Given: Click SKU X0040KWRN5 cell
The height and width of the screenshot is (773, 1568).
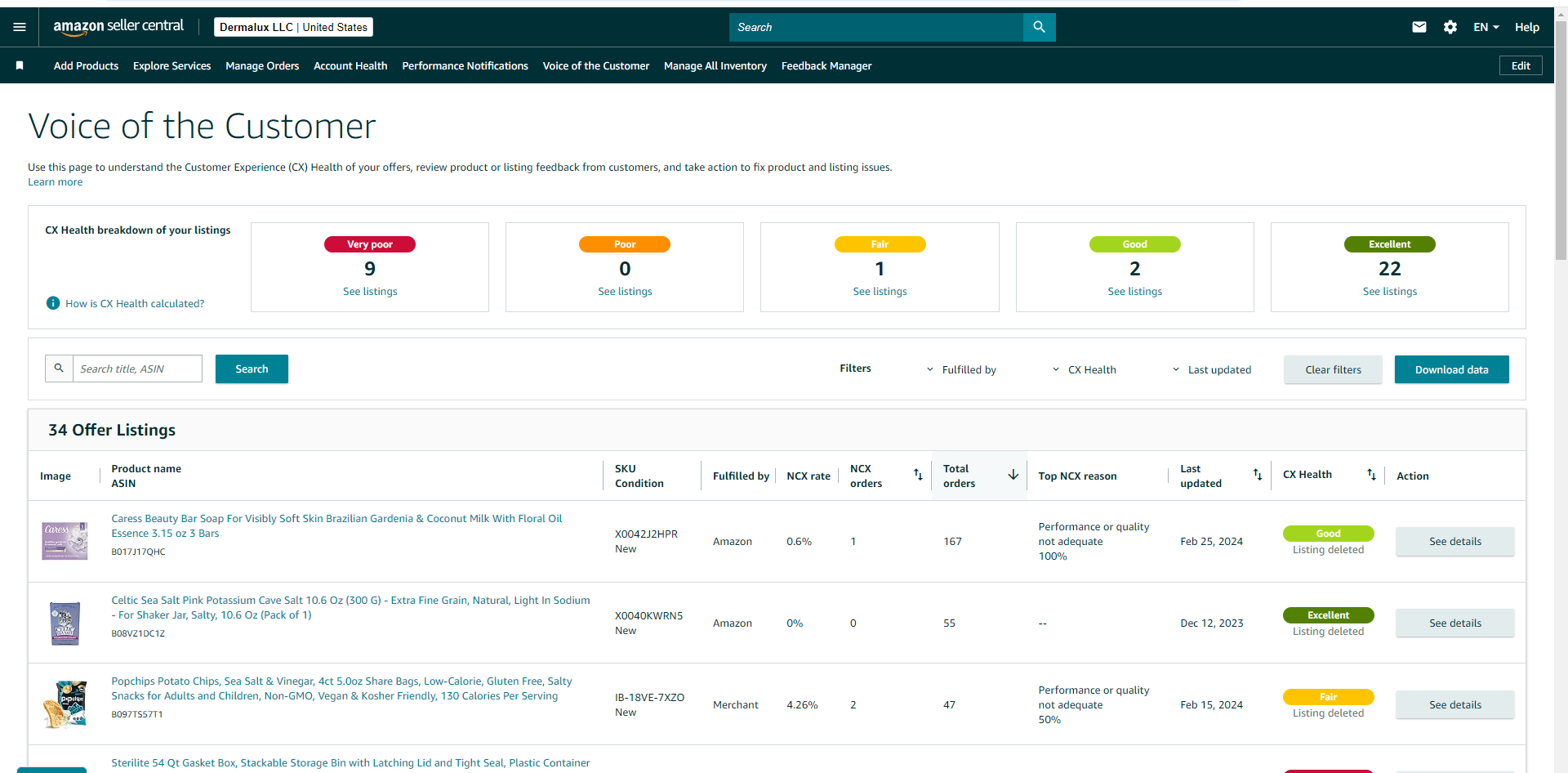Looking at the screenshot, I should tap(648, 615).
